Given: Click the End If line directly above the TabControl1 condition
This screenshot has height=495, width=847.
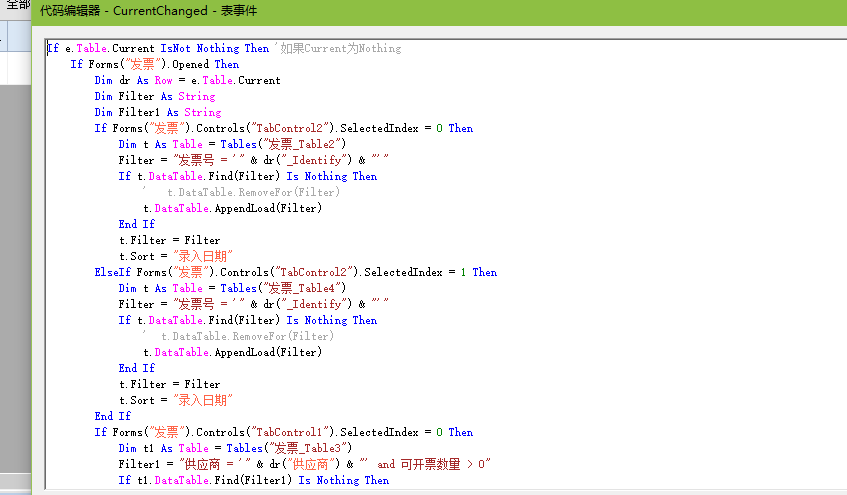Looking at the screenshot, I should point(112,416).
